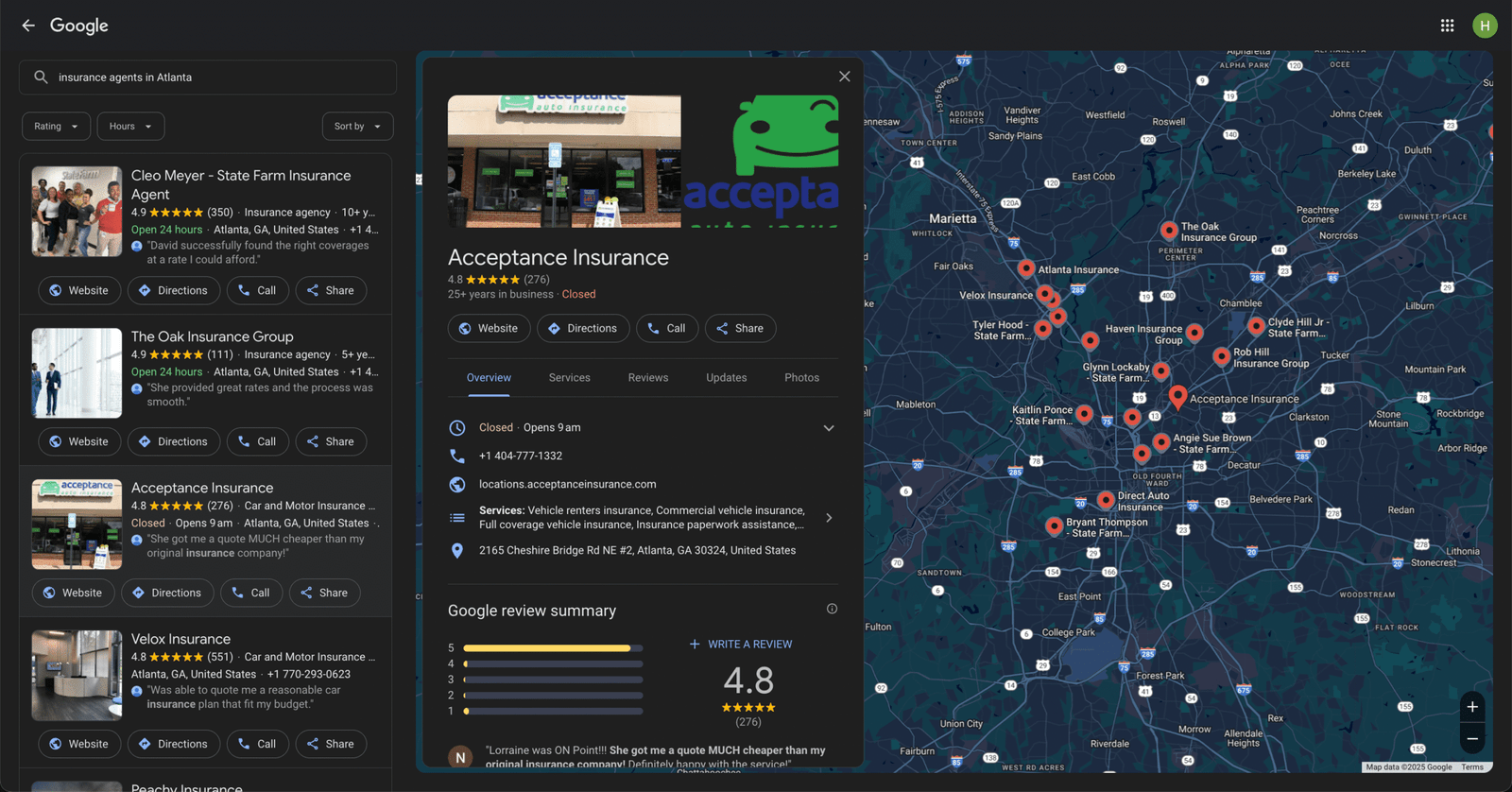The height and width of the screenshot is (792, 1512).
Task: Click the Kaitlin Ponce State Farm pin
Action: [1085, 413]
